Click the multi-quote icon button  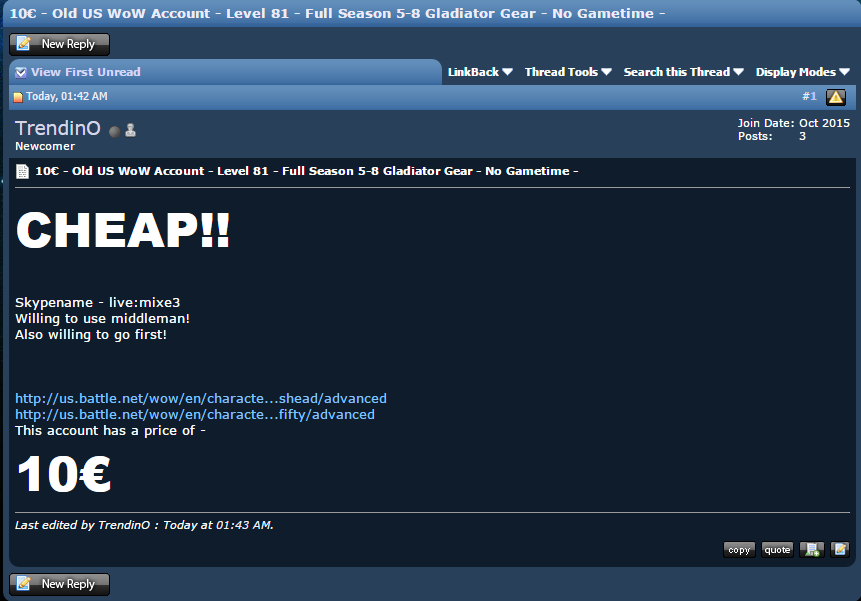click(x=812, y=549)
